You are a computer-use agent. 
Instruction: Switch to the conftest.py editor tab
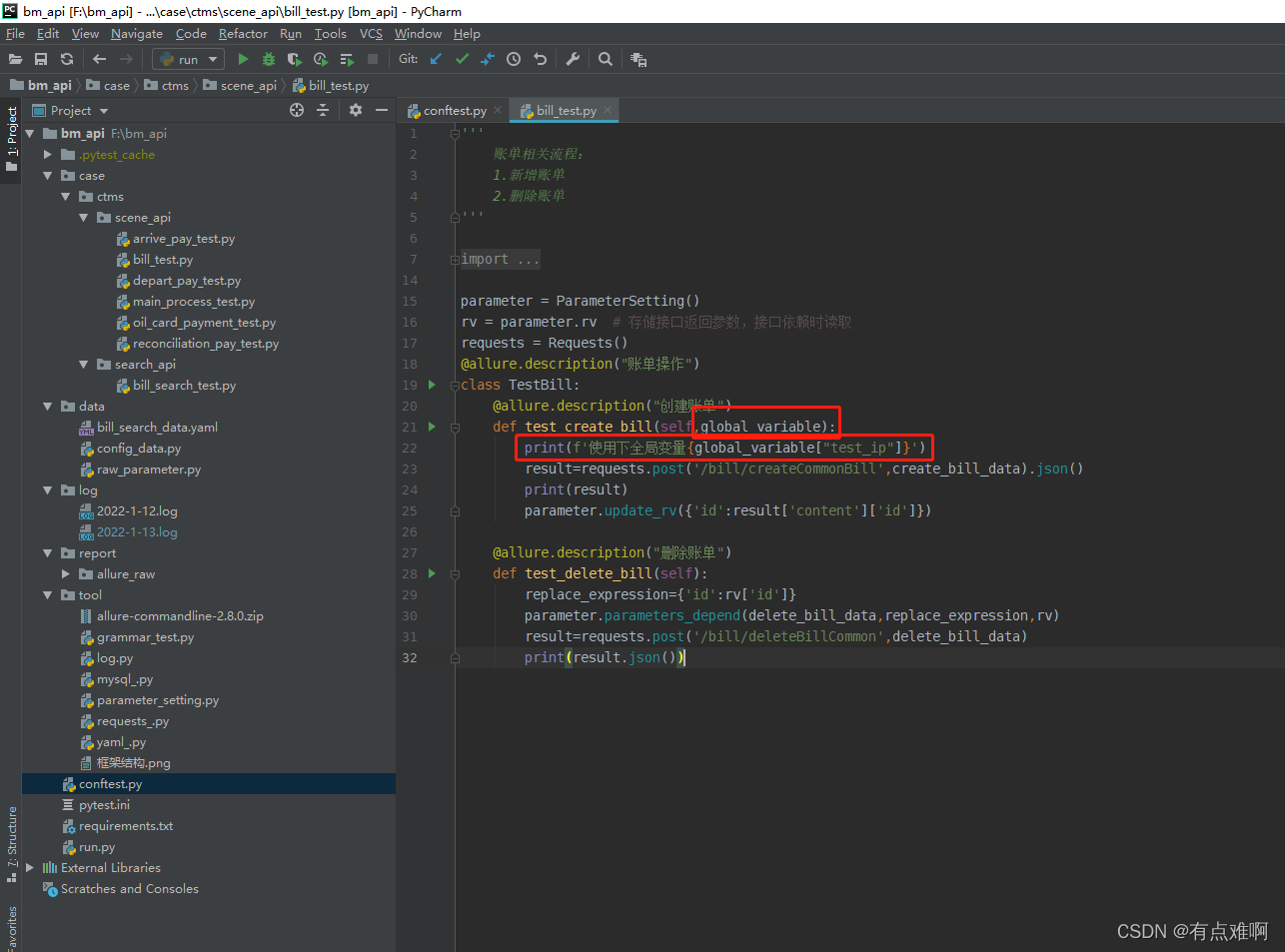pos(455,111)
